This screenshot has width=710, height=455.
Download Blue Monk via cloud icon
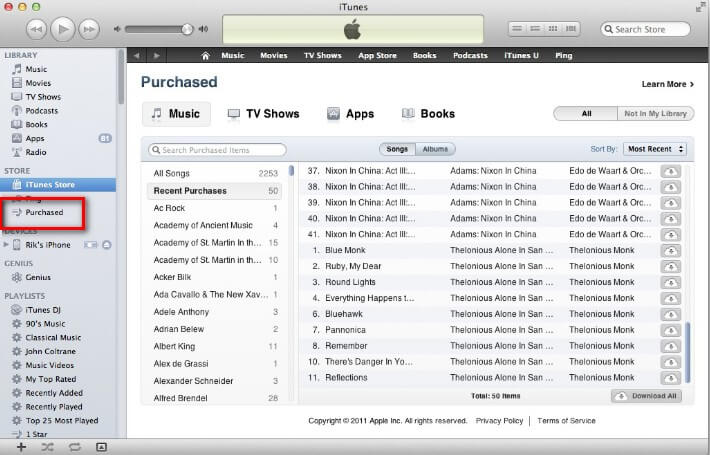click(671, 251)
